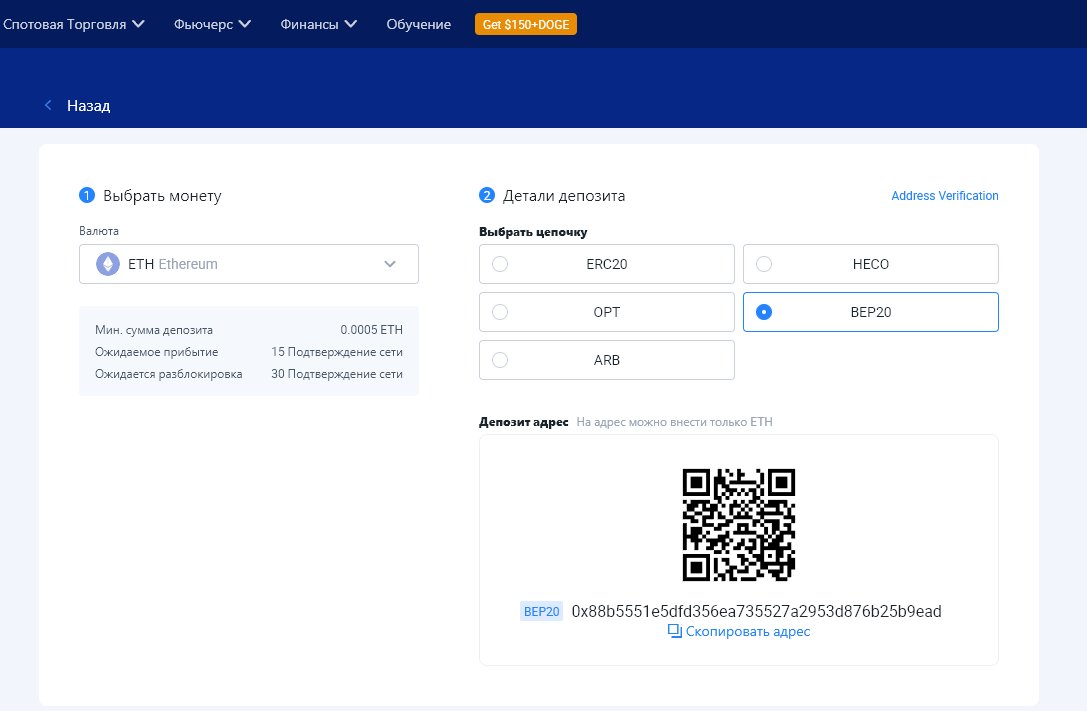Click the BEP20 tag before the address

pyautogui.click(x=541, y=611)
